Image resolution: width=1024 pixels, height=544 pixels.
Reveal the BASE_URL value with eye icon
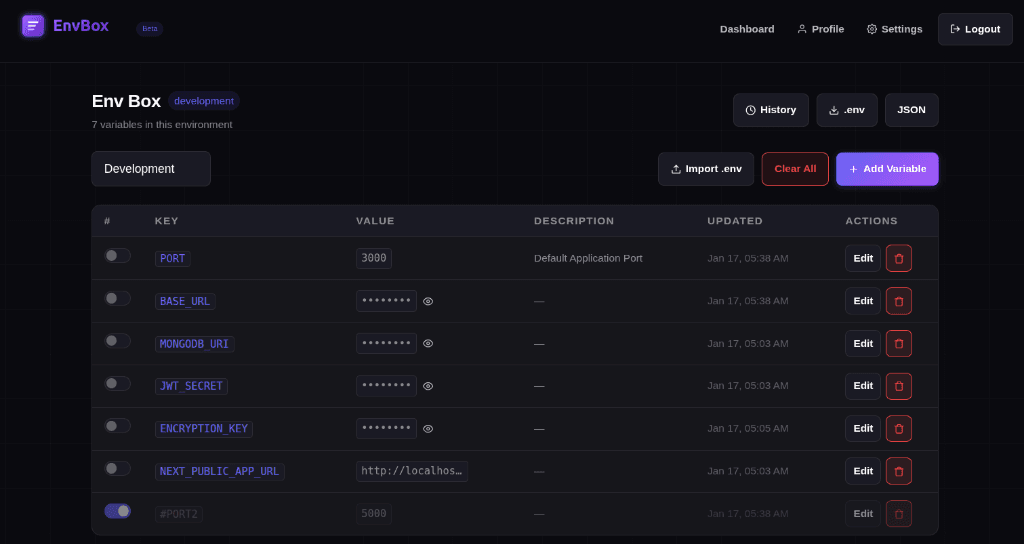(428, 301)
